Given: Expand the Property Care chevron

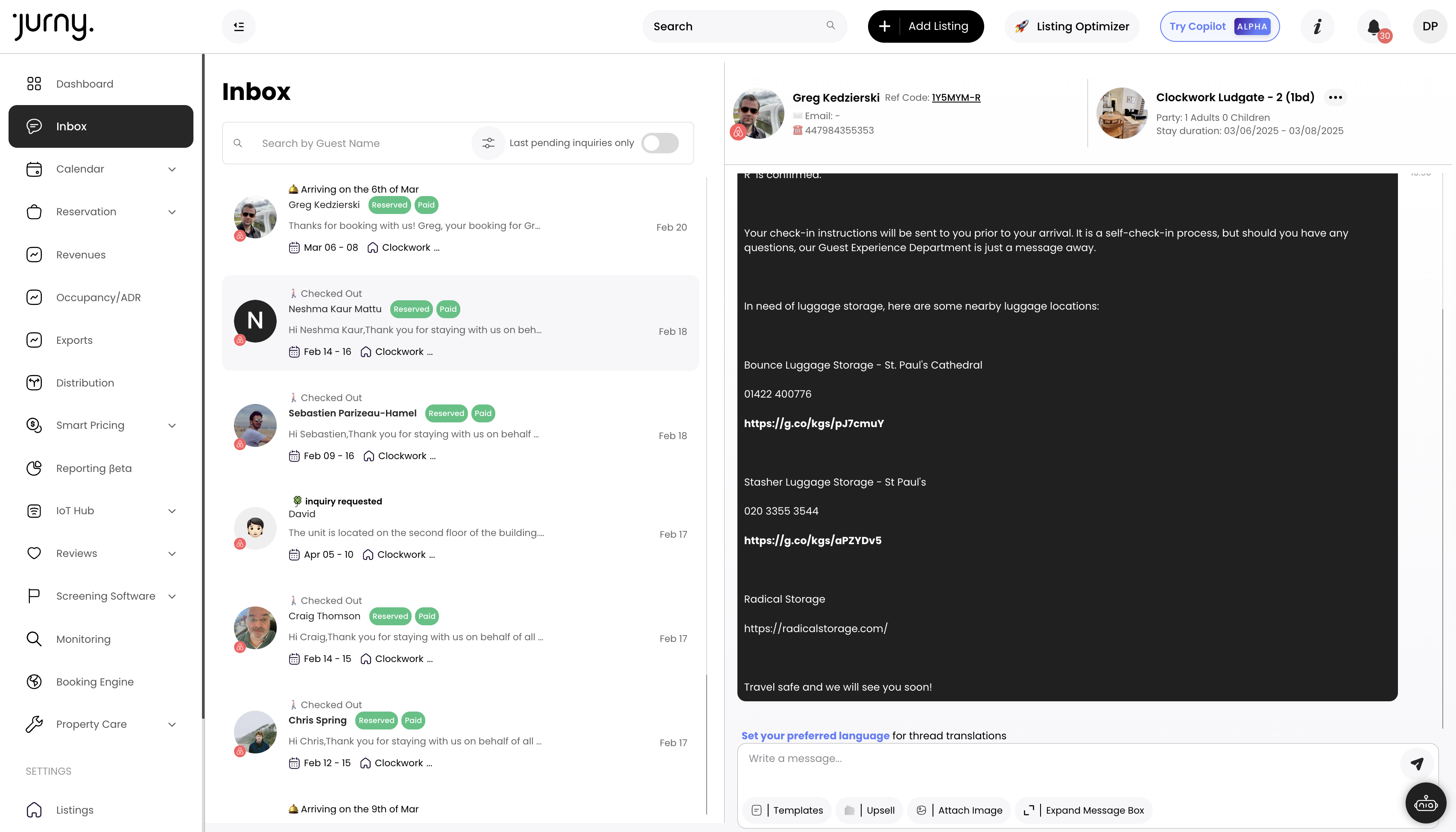Looking at the screenshot, I should point(172,724).
